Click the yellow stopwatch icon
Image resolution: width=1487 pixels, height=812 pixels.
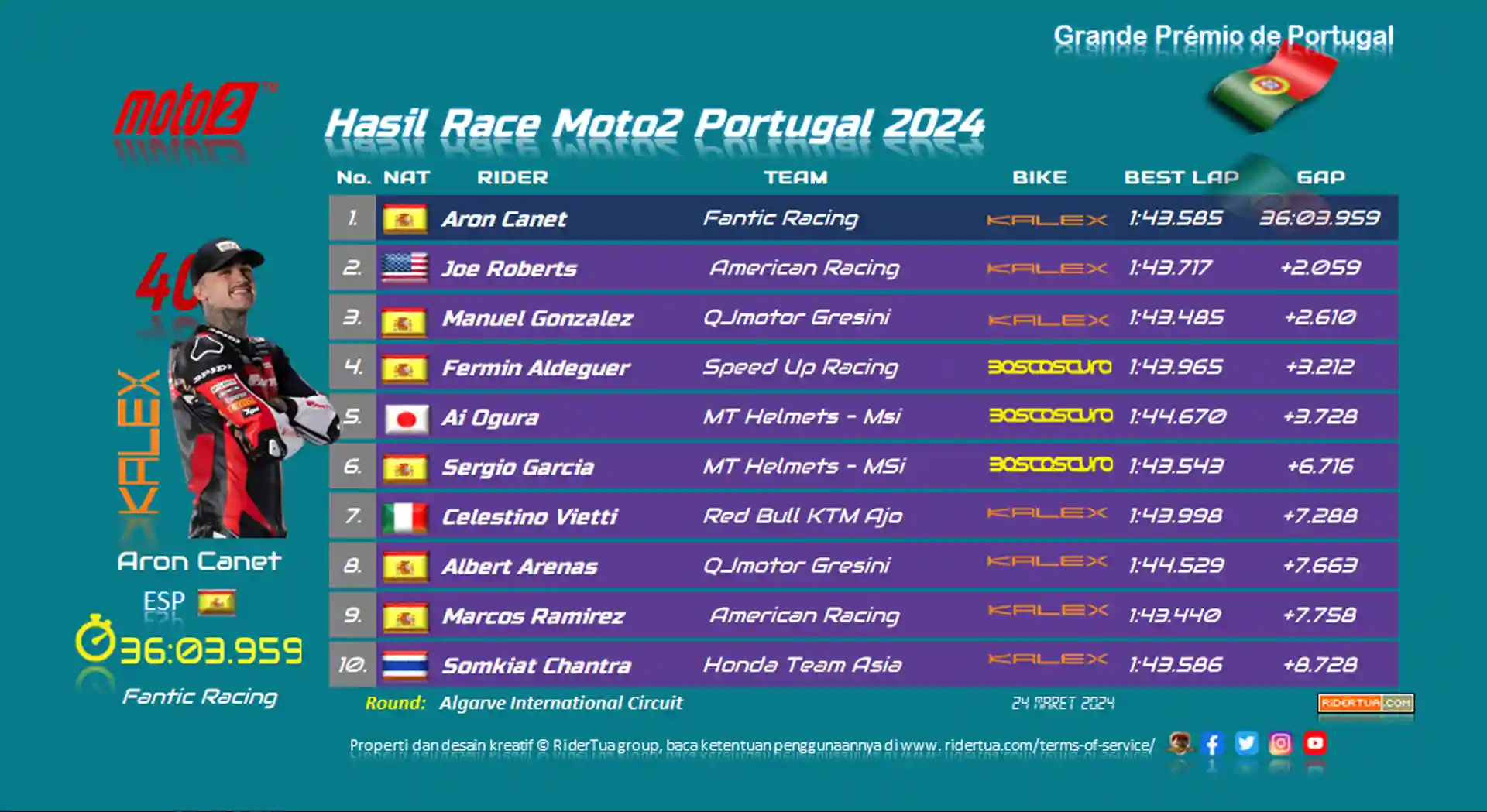(94, 639)
